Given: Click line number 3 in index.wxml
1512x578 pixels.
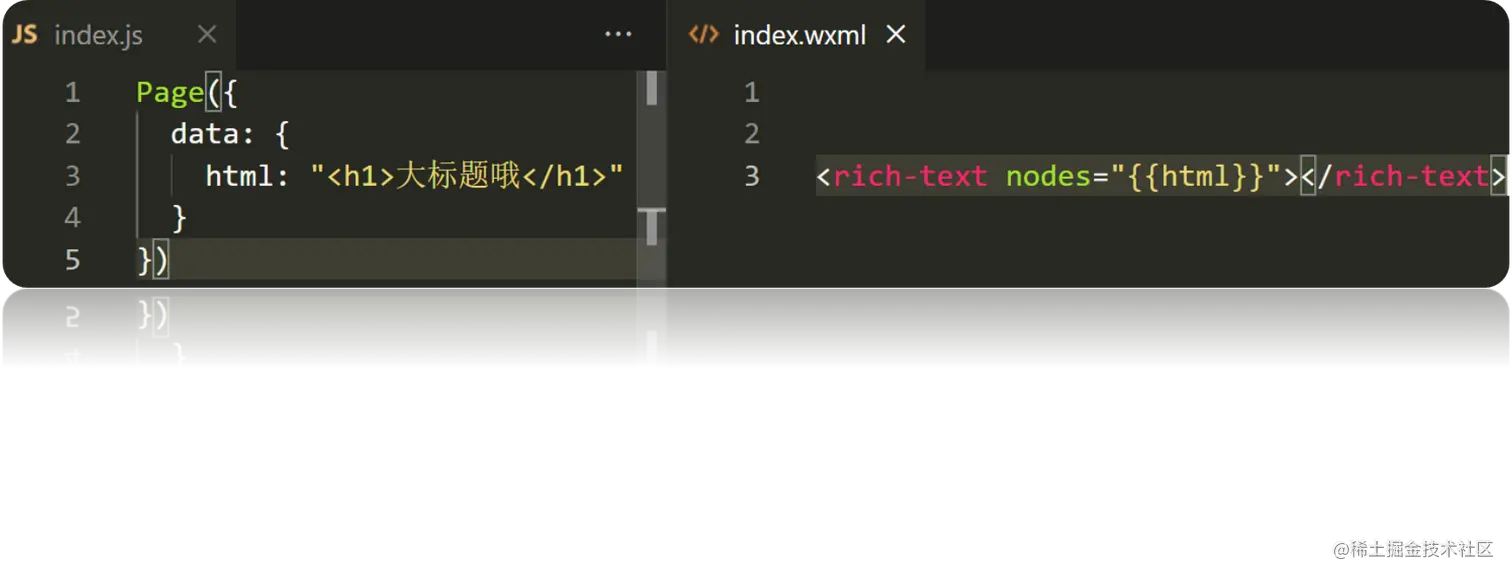Looking at the screenshot, I should click(752, 177).
